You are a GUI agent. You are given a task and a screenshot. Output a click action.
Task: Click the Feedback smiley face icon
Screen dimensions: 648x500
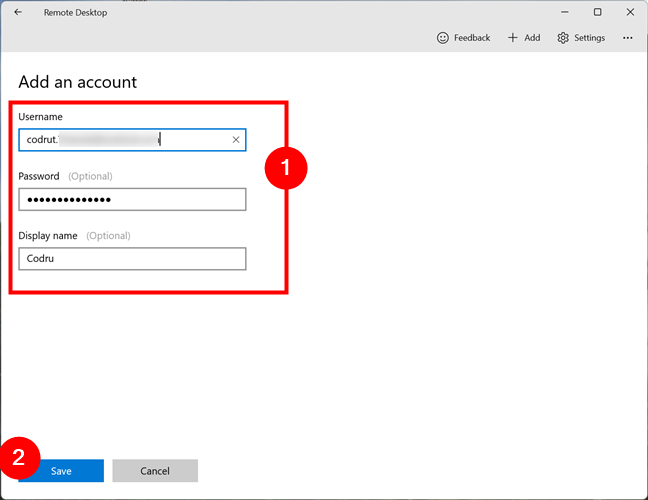(x=443, y=38)
